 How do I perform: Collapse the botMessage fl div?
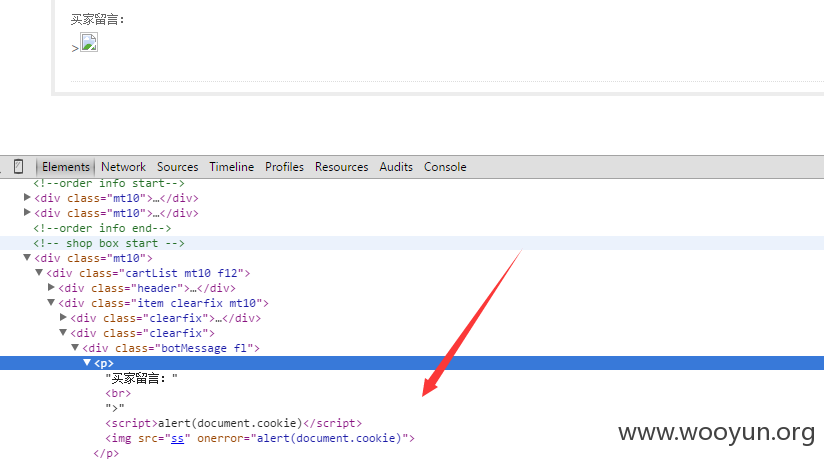(x=75, y=347)
